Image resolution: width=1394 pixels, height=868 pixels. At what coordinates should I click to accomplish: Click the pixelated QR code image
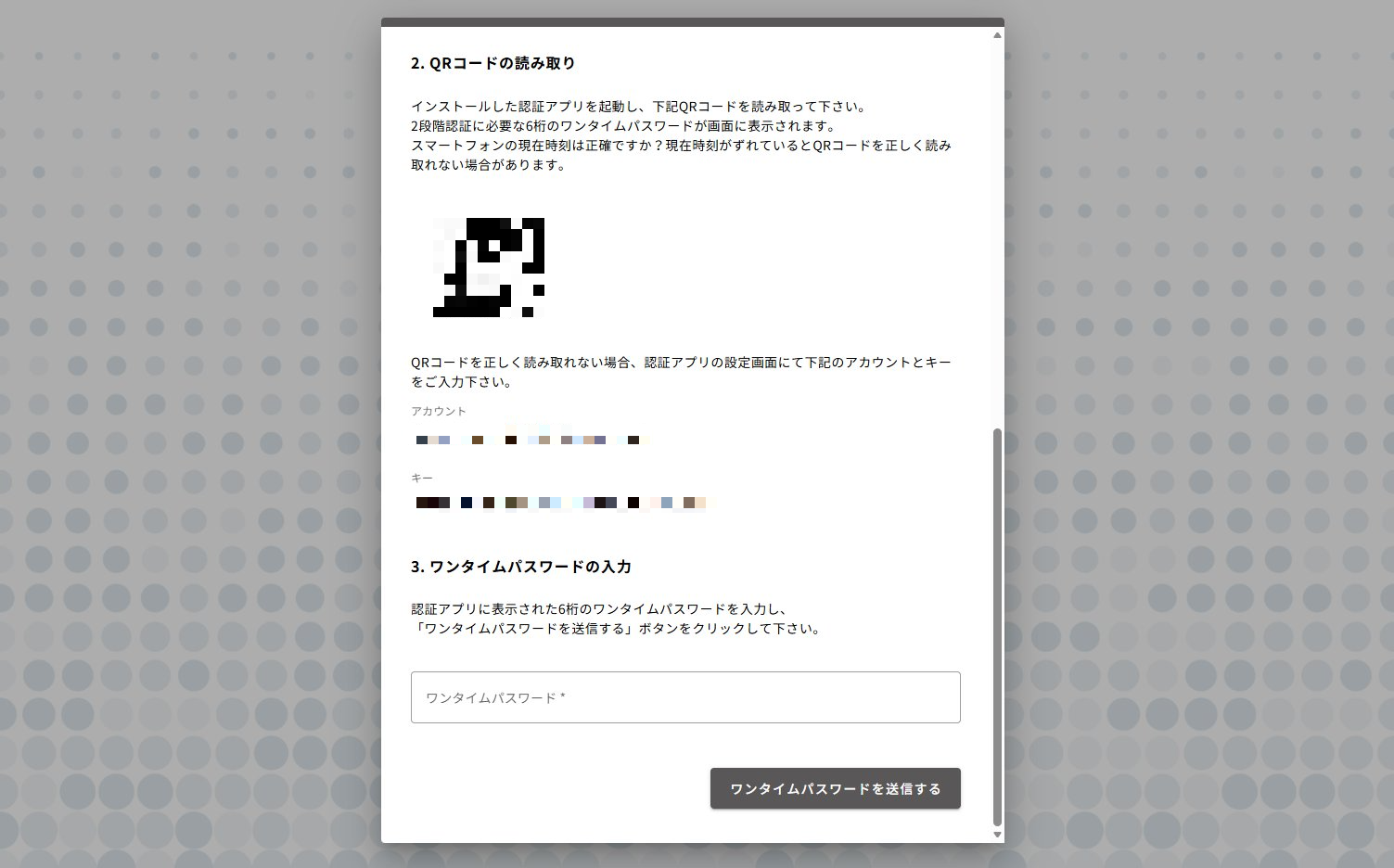[489, 268]
